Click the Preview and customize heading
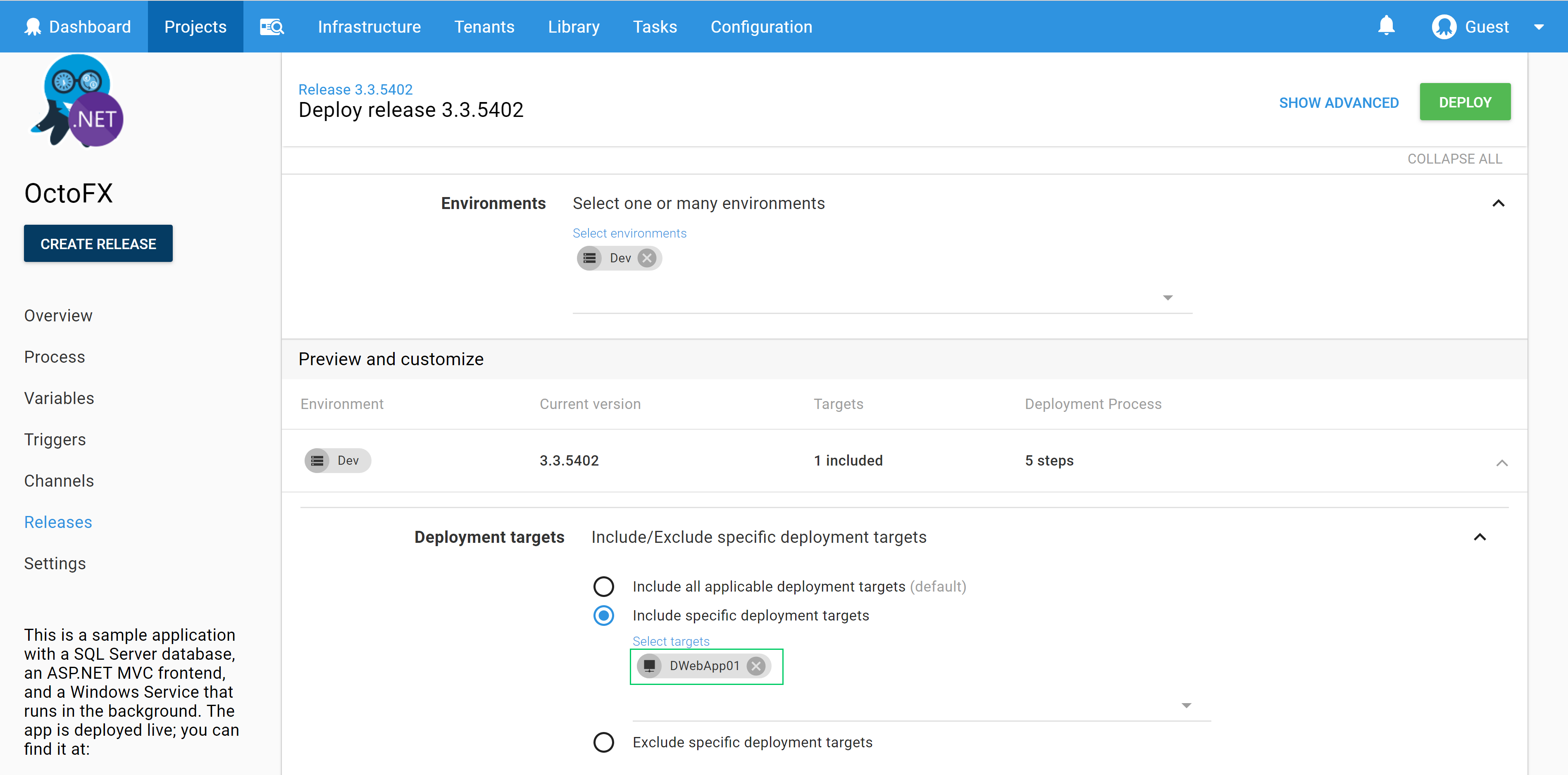 pyautogui.click(x=391, y=359)
